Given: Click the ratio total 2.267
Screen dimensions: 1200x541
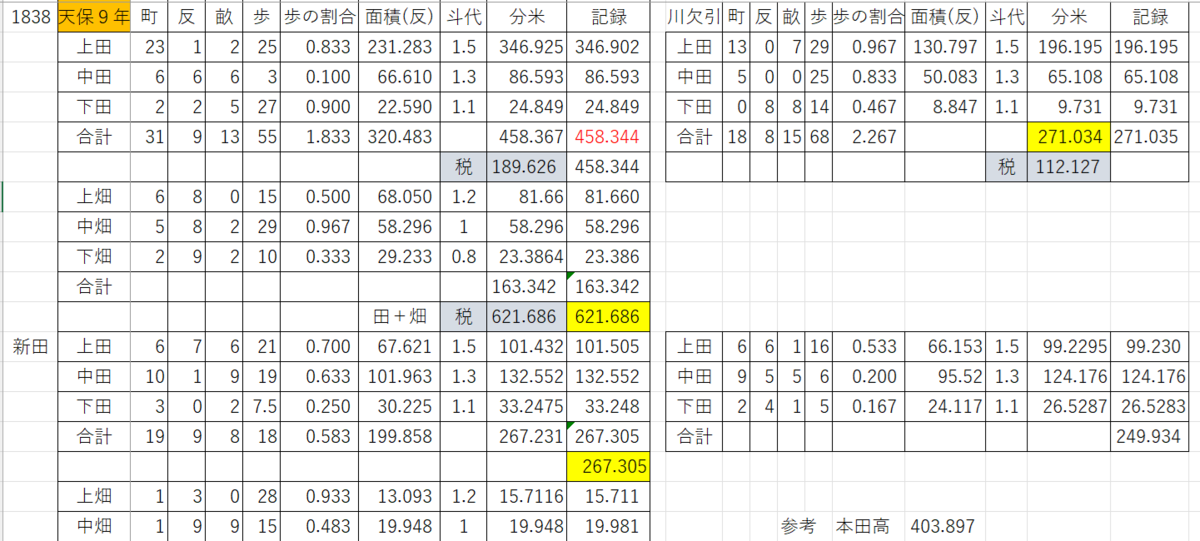Looking at the screenshot, I should pos(868,136).
